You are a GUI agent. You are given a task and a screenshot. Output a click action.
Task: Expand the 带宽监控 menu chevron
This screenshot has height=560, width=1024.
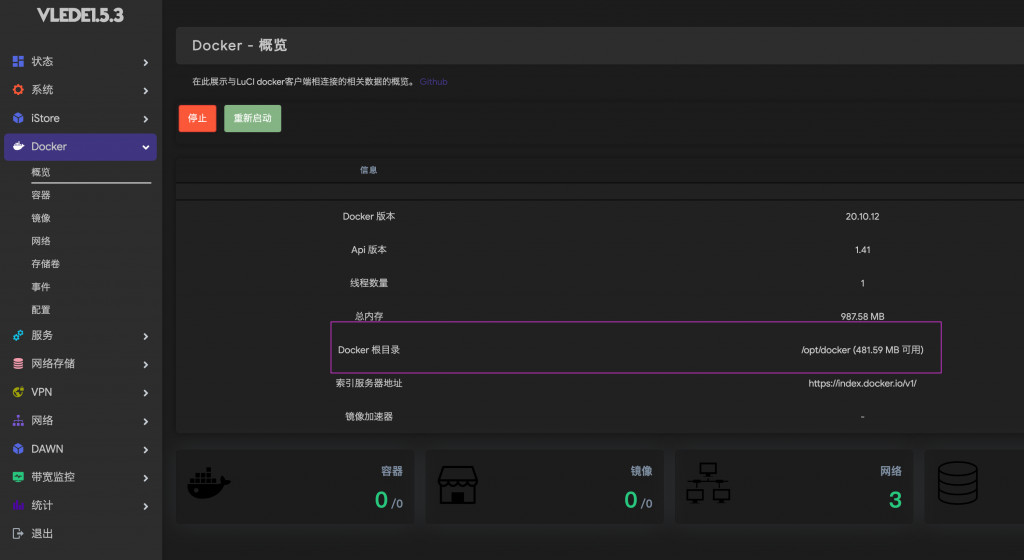146,478
